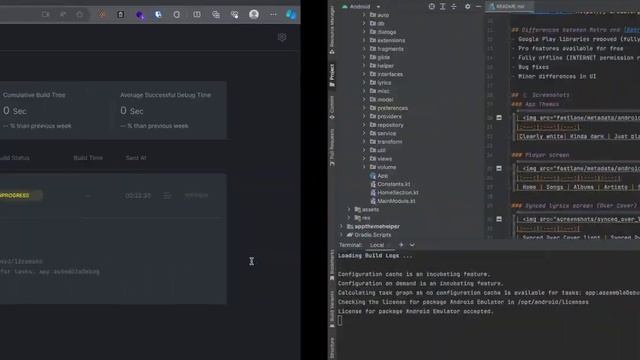The image size is (640, 360).
Task: Open HomeSection.kt file
Action: click(394, 193)
